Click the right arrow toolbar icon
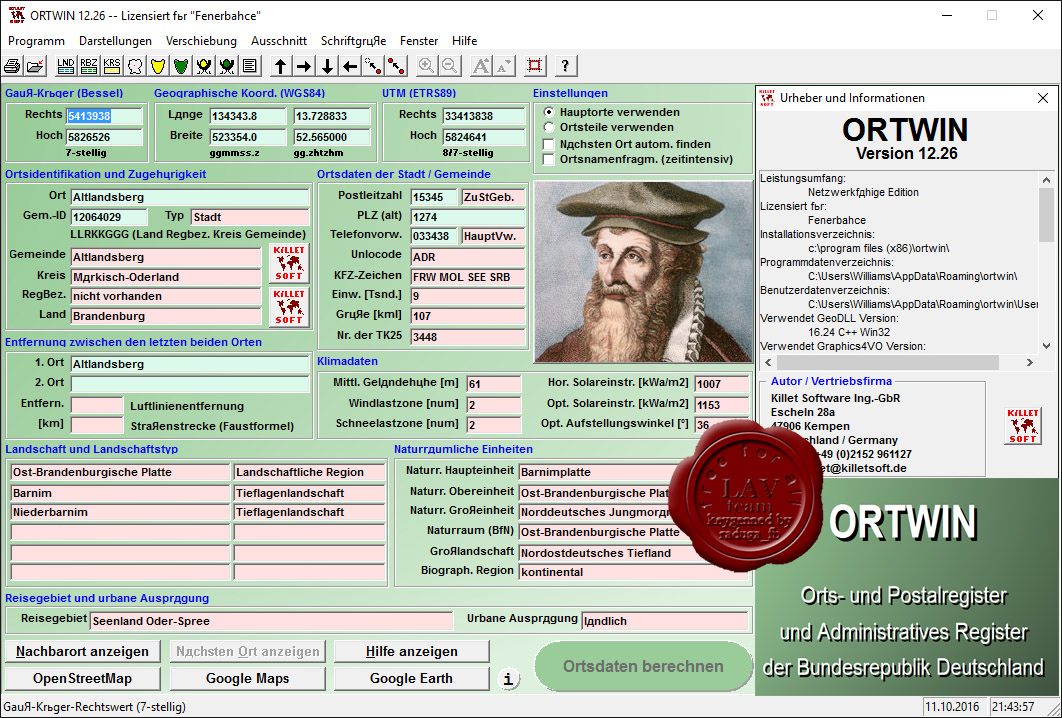Viewport: 1062px width, 718px height. point(304,66)
